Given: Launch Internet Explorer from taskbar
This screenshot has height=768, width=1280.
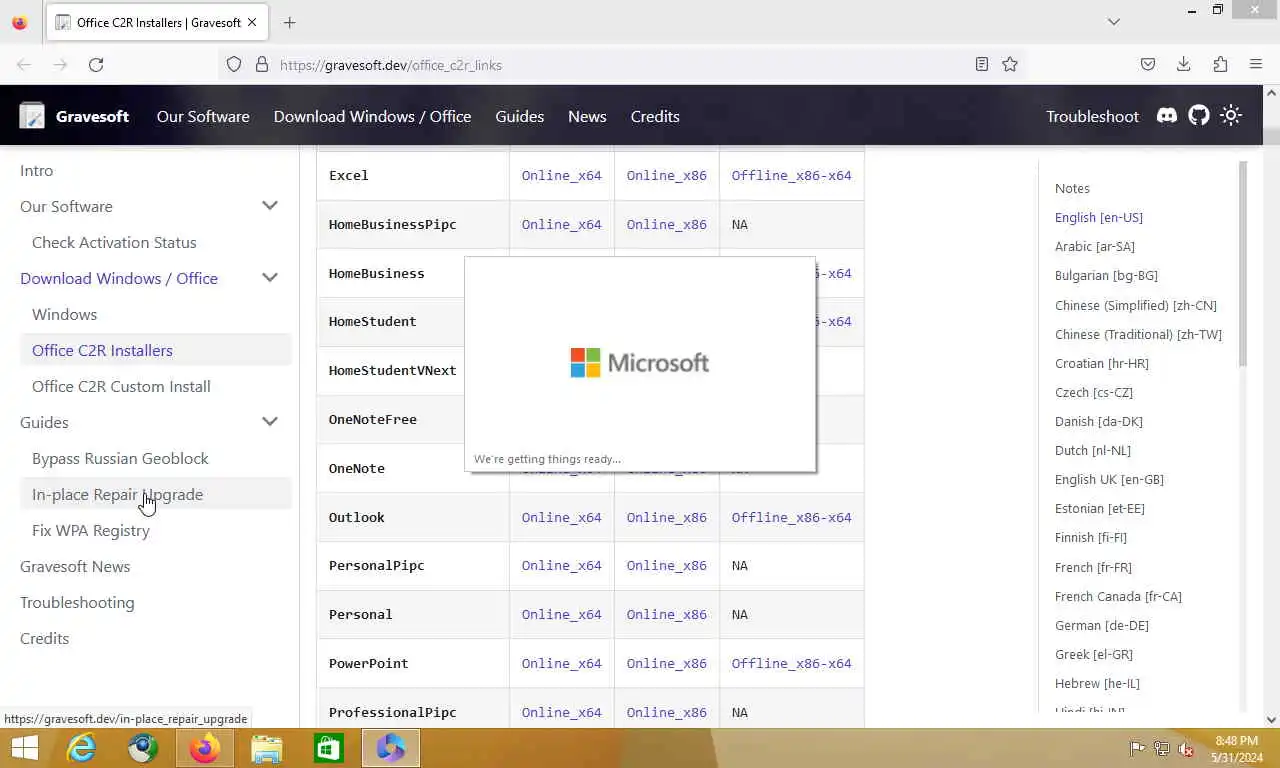Looking at the screenshot, I should point(81,748).
